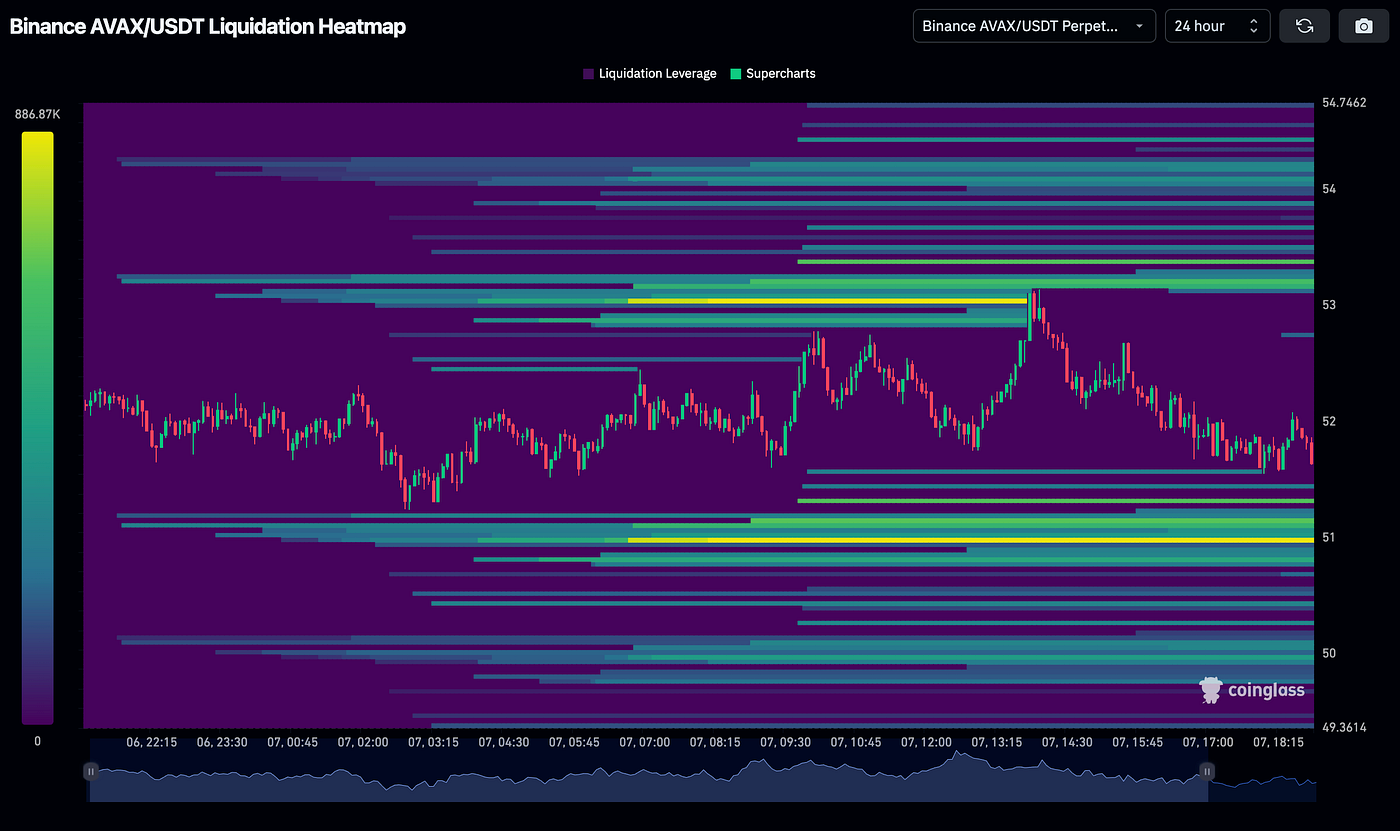The image size is (1400, 831).
Task: Click the 53 price axis label
Action: [x=1329, y=305]
